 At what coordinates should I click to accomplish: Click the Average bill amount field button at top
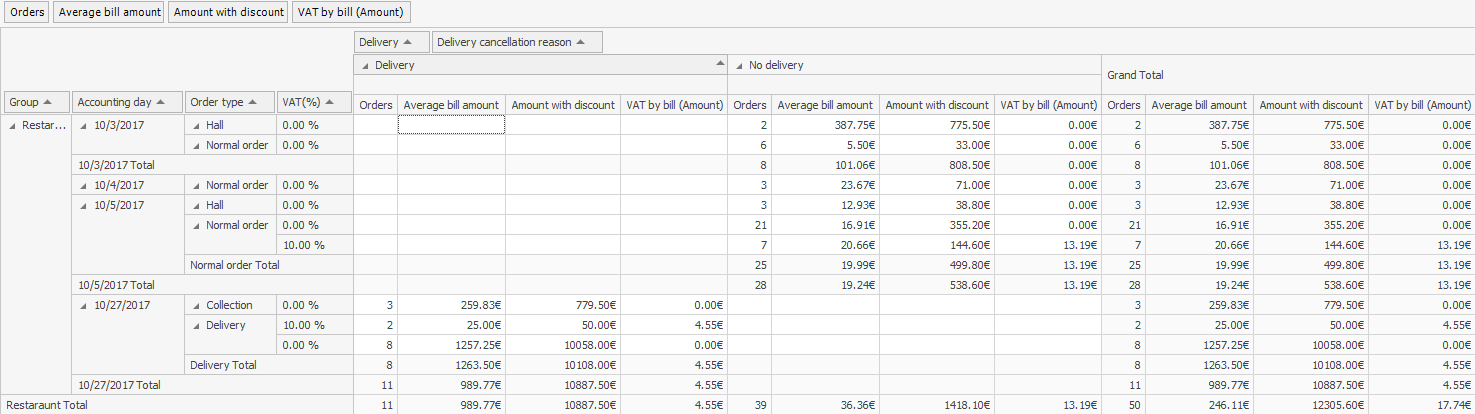pyautogui.click(x=109, y=13)
